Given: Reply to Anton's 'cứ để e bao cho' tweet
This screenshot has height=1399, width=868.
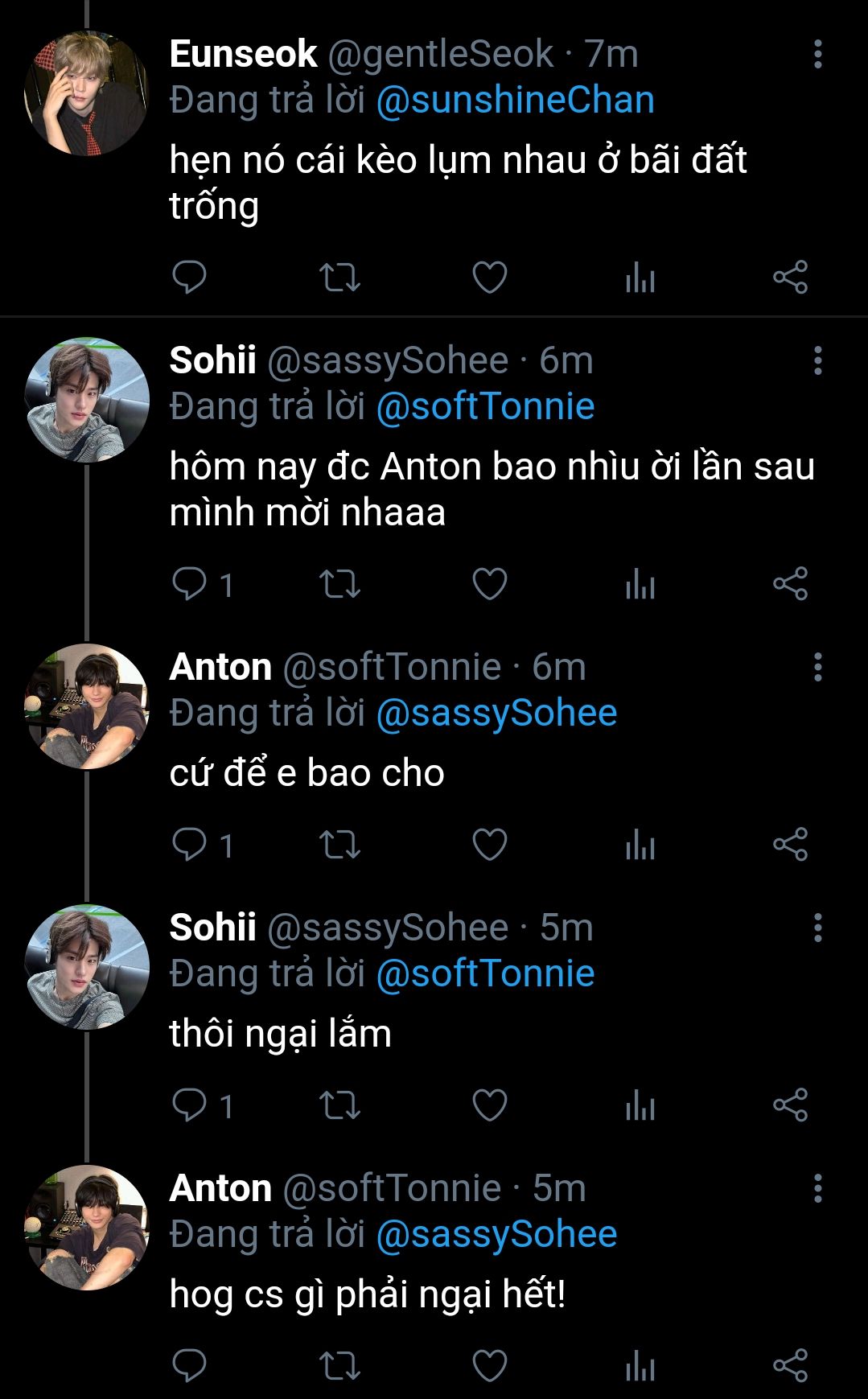Looking at the screenshot, I should (x=190, y=845).
